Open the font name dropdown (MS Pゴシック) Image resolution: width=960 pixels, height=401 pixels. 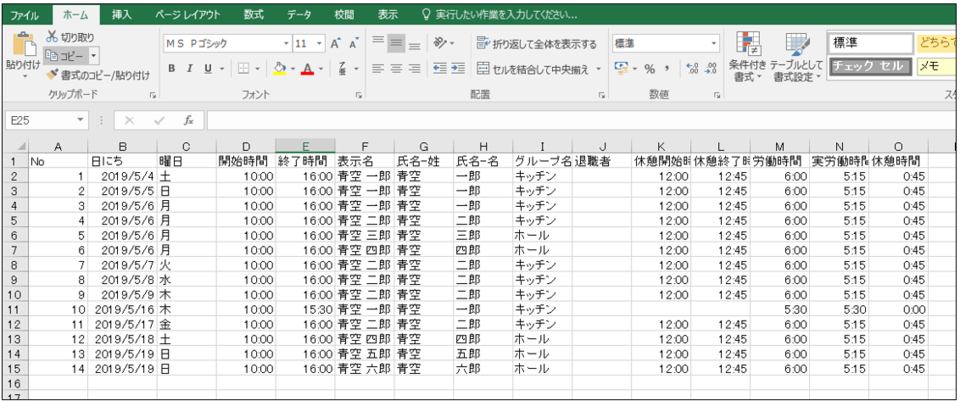[x=287, y=43]
